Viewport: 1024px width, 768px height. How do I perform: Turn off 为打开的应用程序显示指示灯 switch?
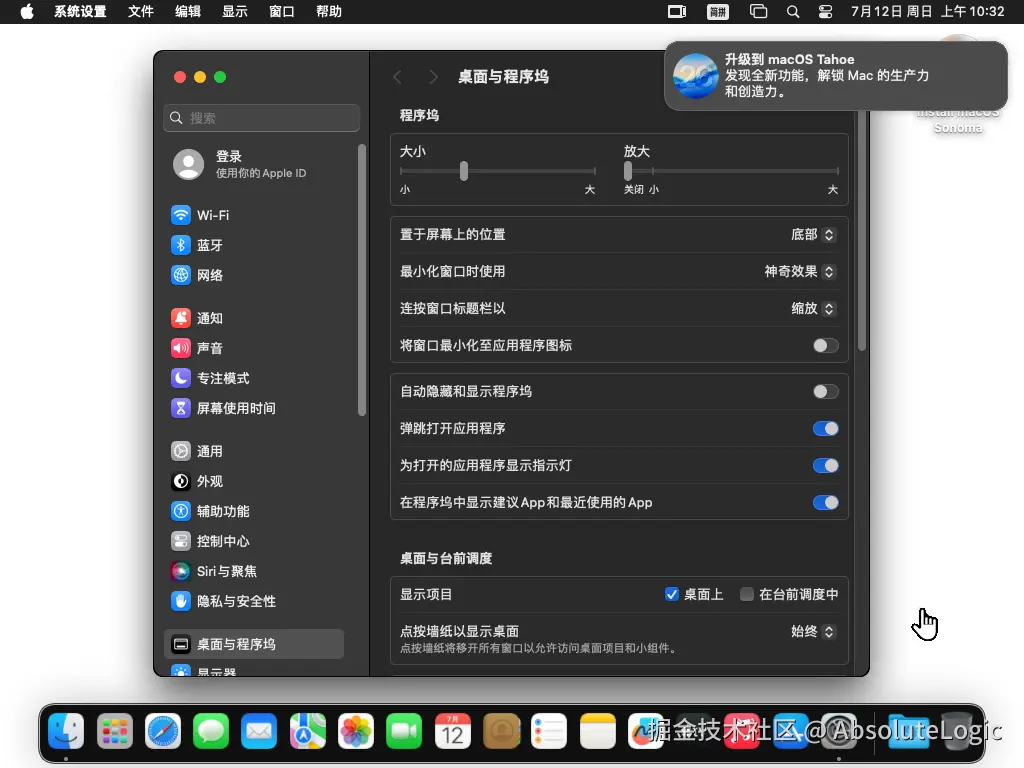(x=825, y=466)
